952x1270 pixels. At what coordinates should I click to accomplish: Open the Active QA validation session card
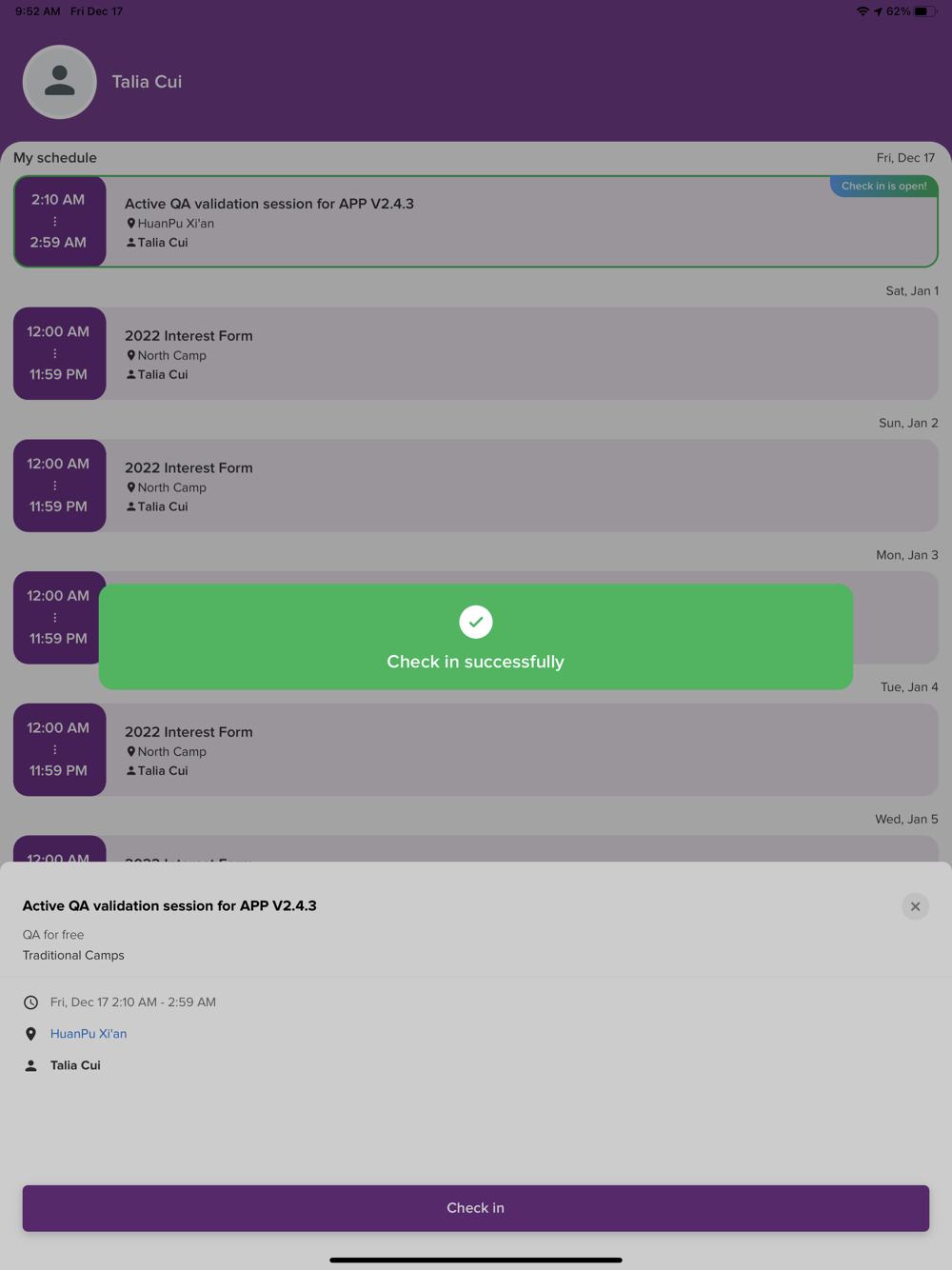tap(476, 221)
